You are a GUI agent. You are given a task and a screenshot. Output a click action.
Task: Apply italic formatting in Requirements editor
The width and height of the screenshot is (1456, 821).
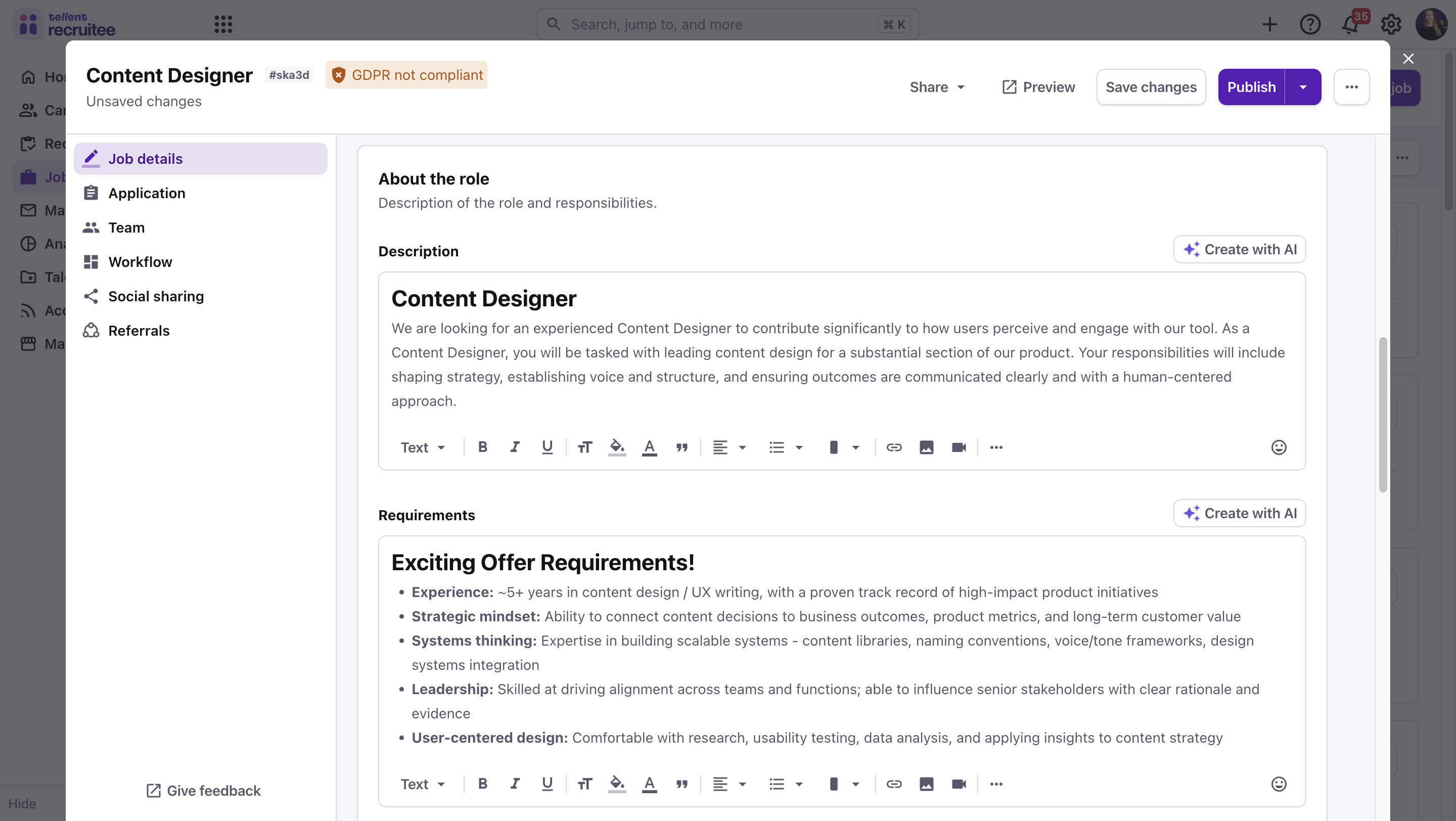coord(514,784)
